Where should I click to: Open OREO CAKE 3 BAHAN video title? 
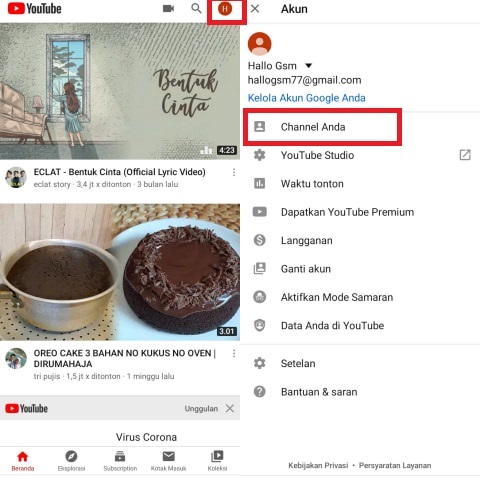(125, 358)
